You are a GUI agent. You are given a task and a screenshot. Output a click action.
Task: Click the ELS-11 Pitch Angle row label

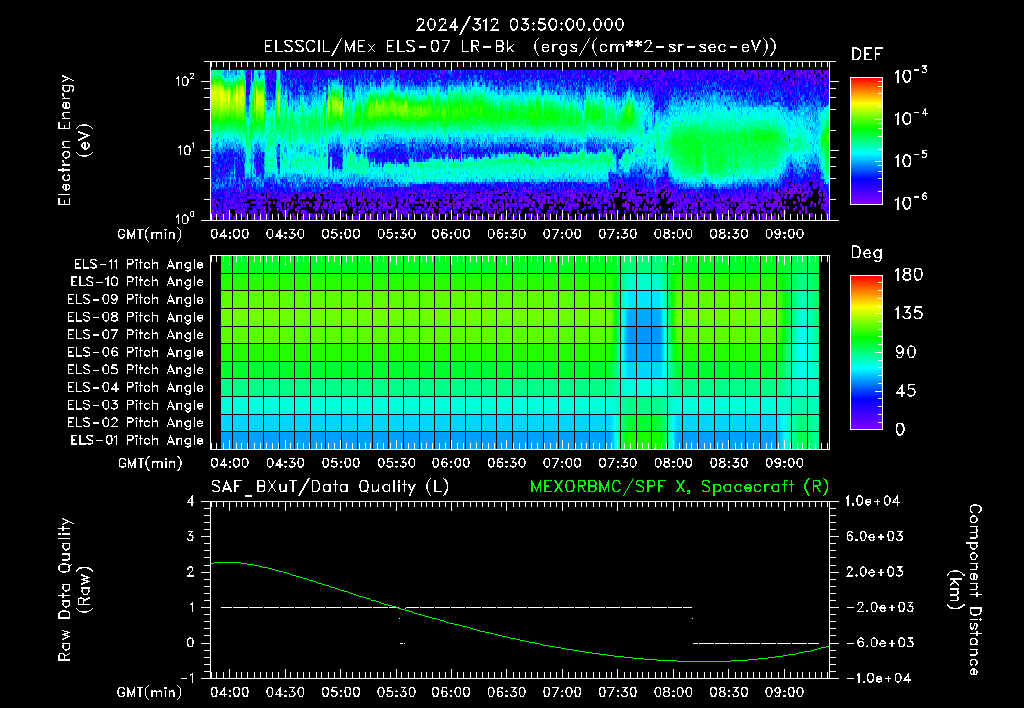point(138,265)
